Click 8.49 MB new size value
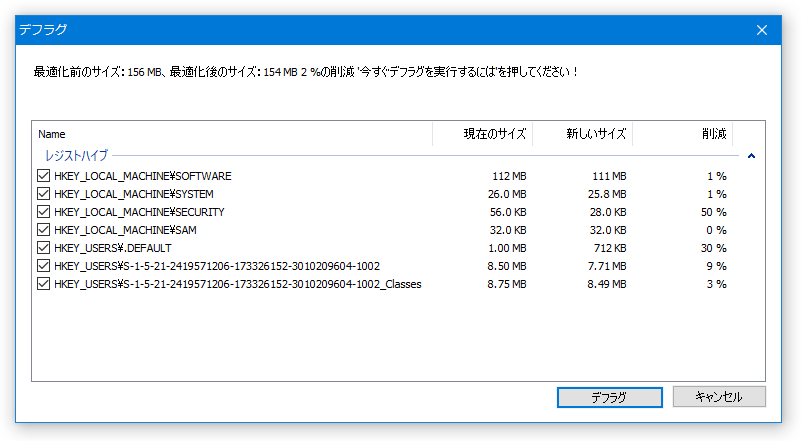801x441 pixels. click(607, 284)
